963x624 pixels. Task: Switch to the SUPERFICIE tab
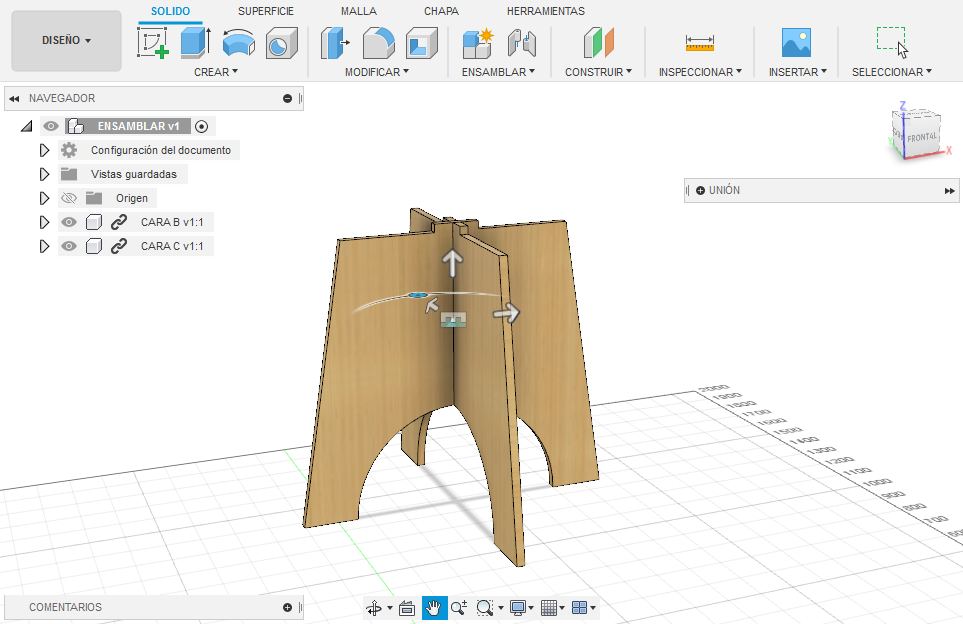click(266, 11)
